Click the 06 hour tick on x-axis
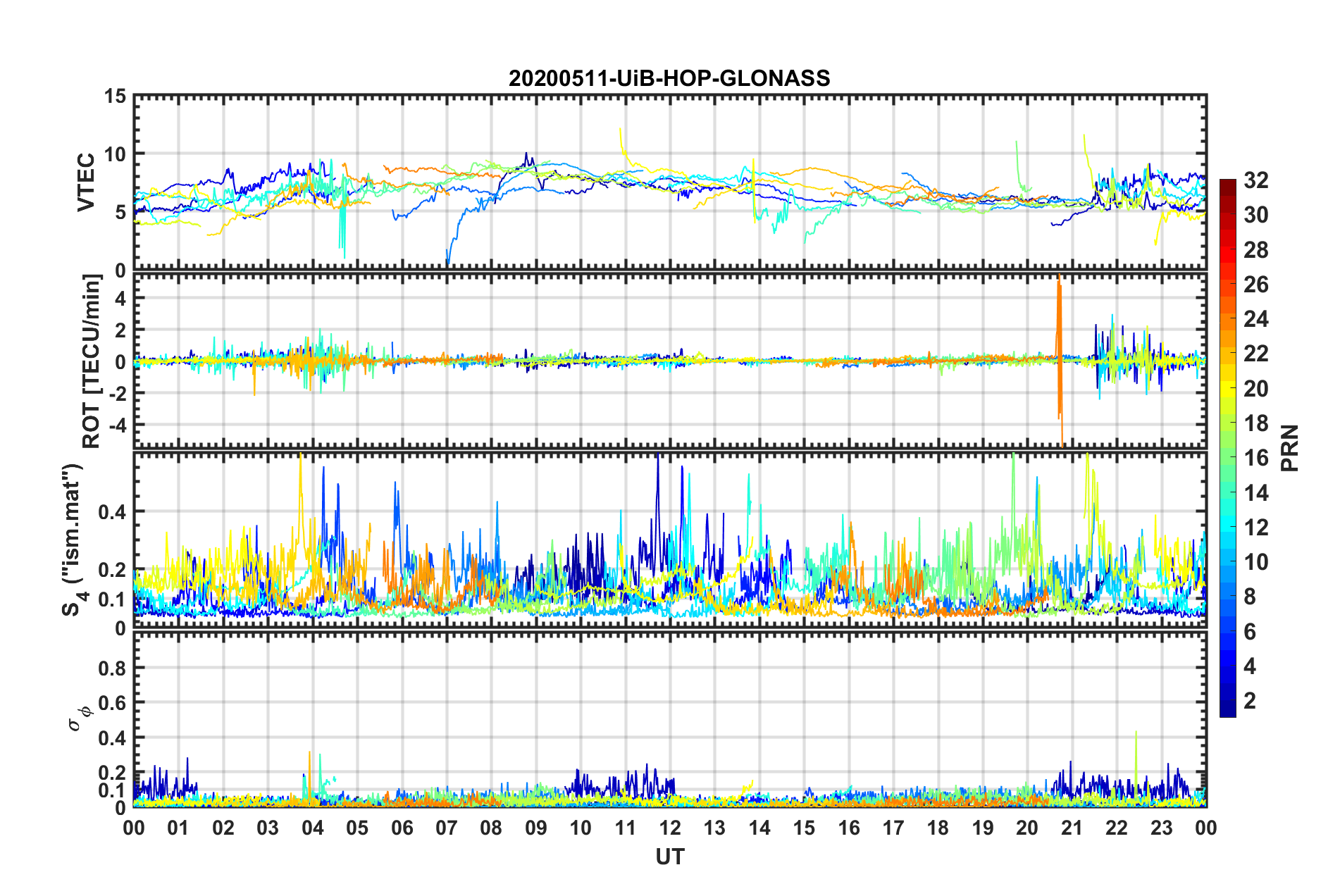This screenshot has width=1340, height=896. pyautogui.click(x=402, y=828)
